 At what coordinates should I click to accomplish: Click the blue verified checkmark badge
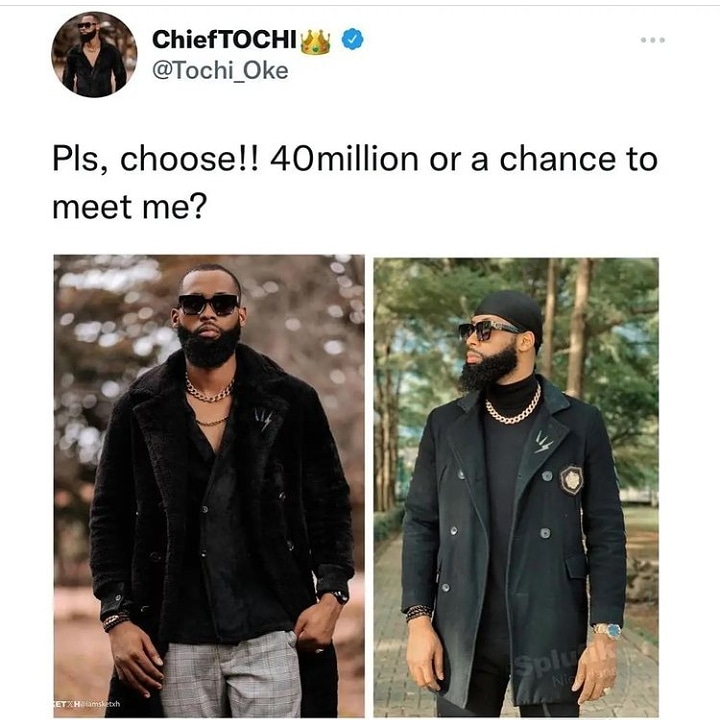coord(352,39)
